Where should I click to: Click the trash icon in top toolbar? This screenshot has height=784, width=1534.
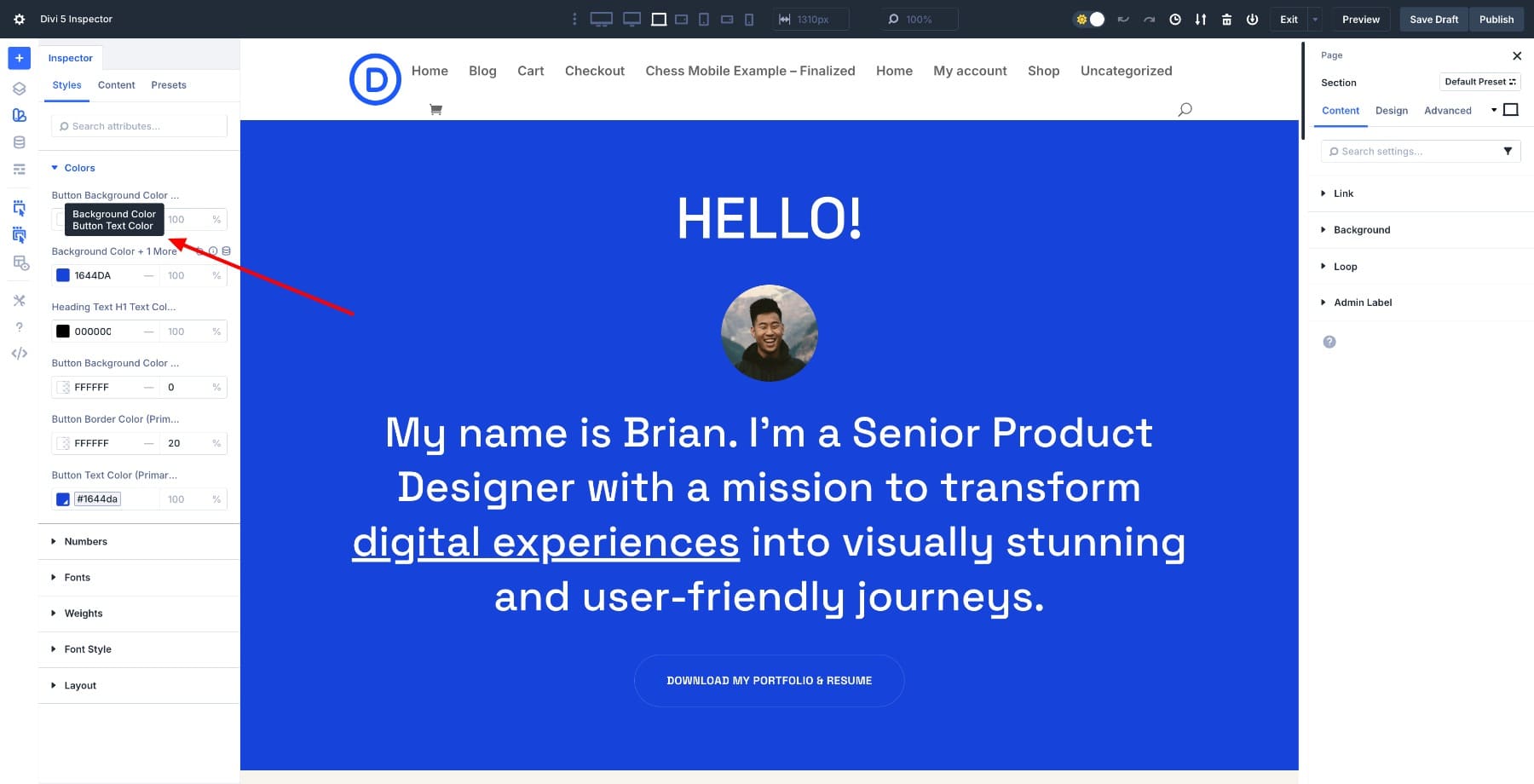(x=1226, y=20)
